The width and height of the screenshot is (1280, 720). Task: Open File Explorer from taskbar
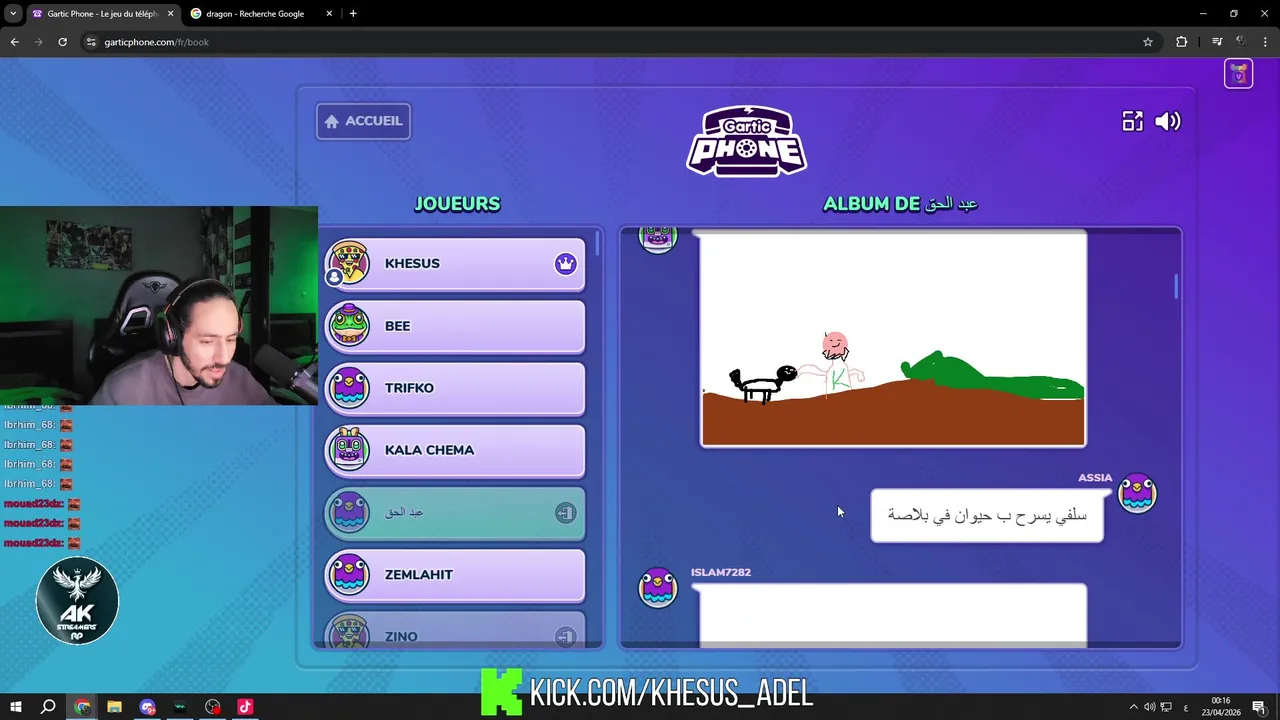point(114,707)
